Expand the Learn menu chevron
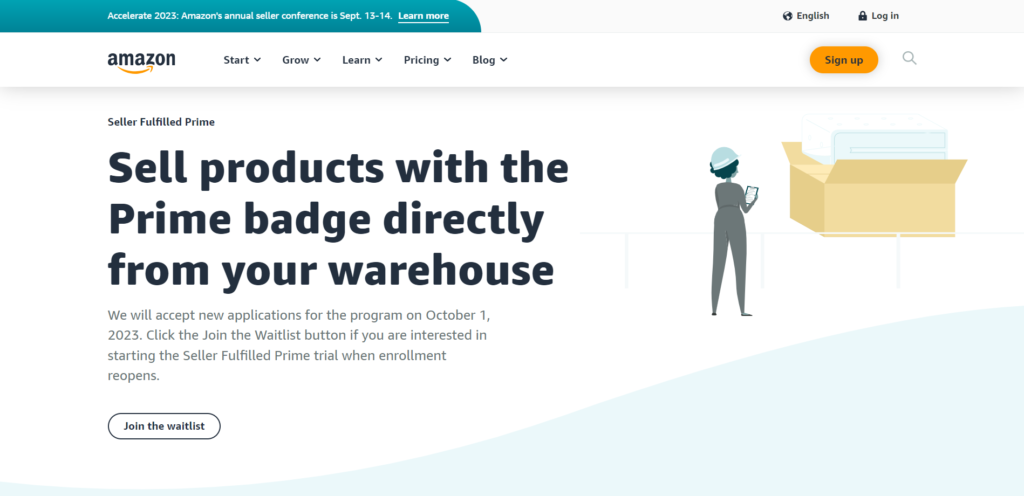The width and height of the screenshot is (1024, 496). coord(379,59)
